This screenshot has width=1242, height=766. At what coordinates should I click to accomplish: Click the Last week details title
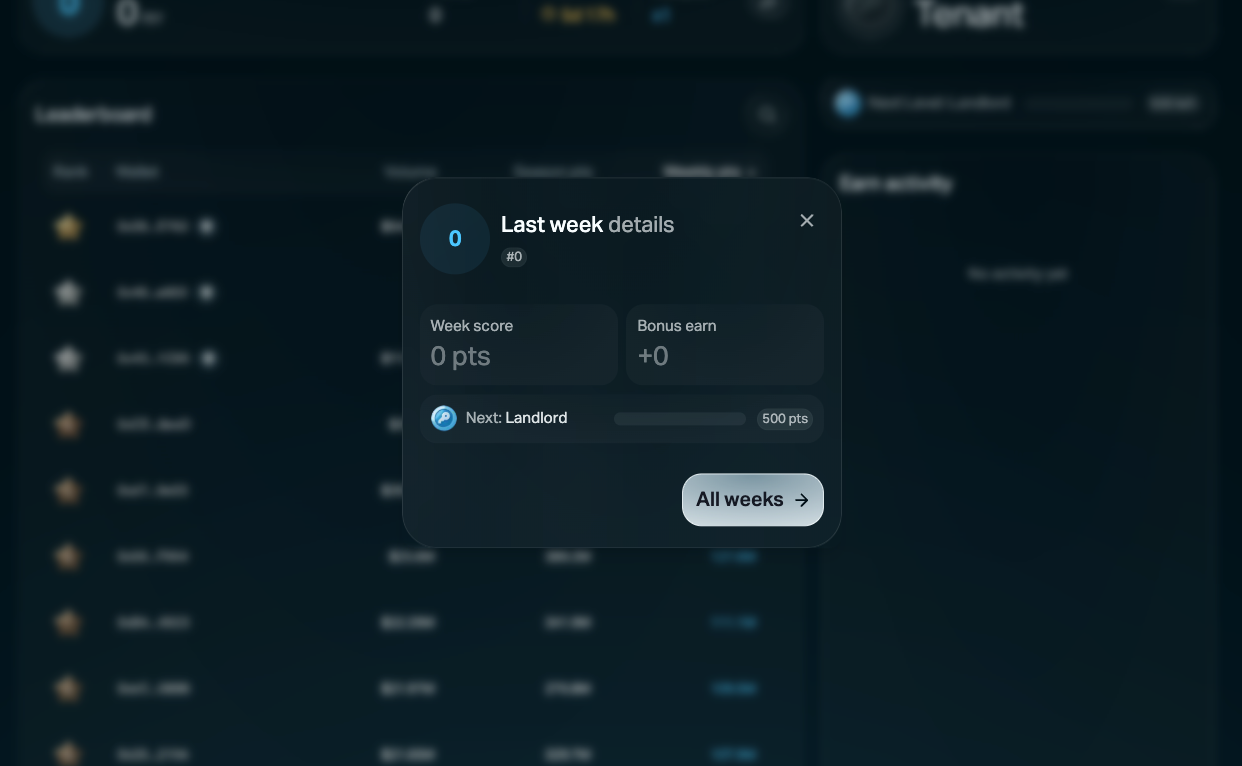click(587, 225)
